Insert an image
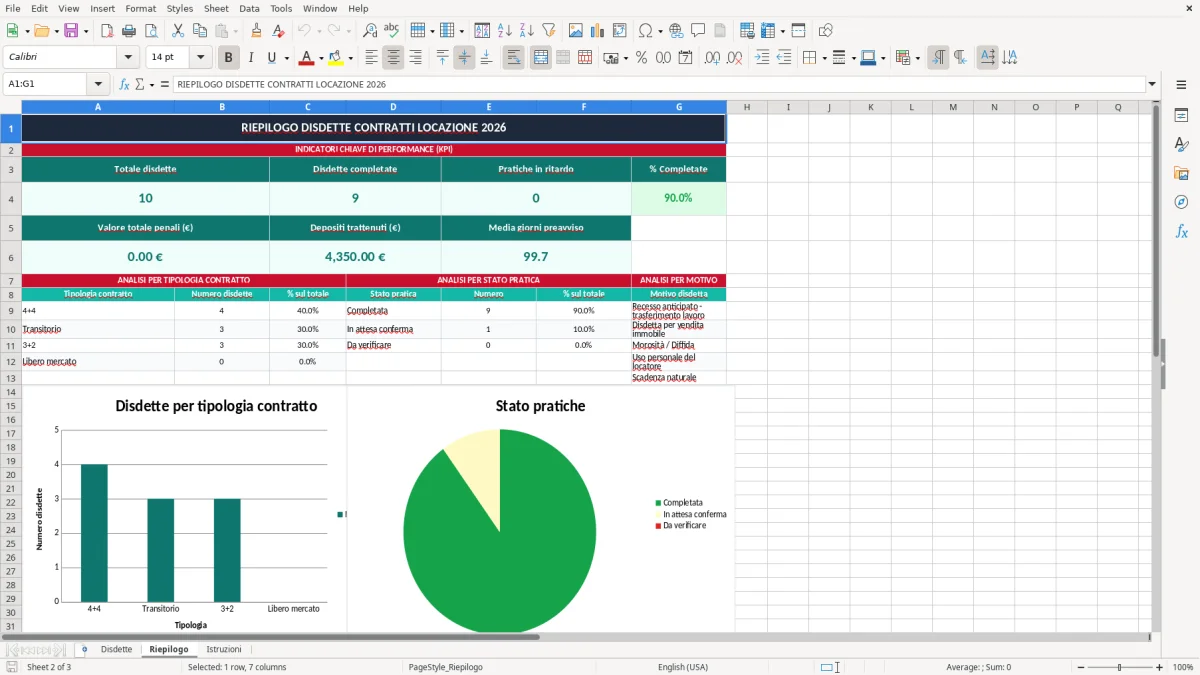This screenshot has height=675, width=1200. coord(576,31)
